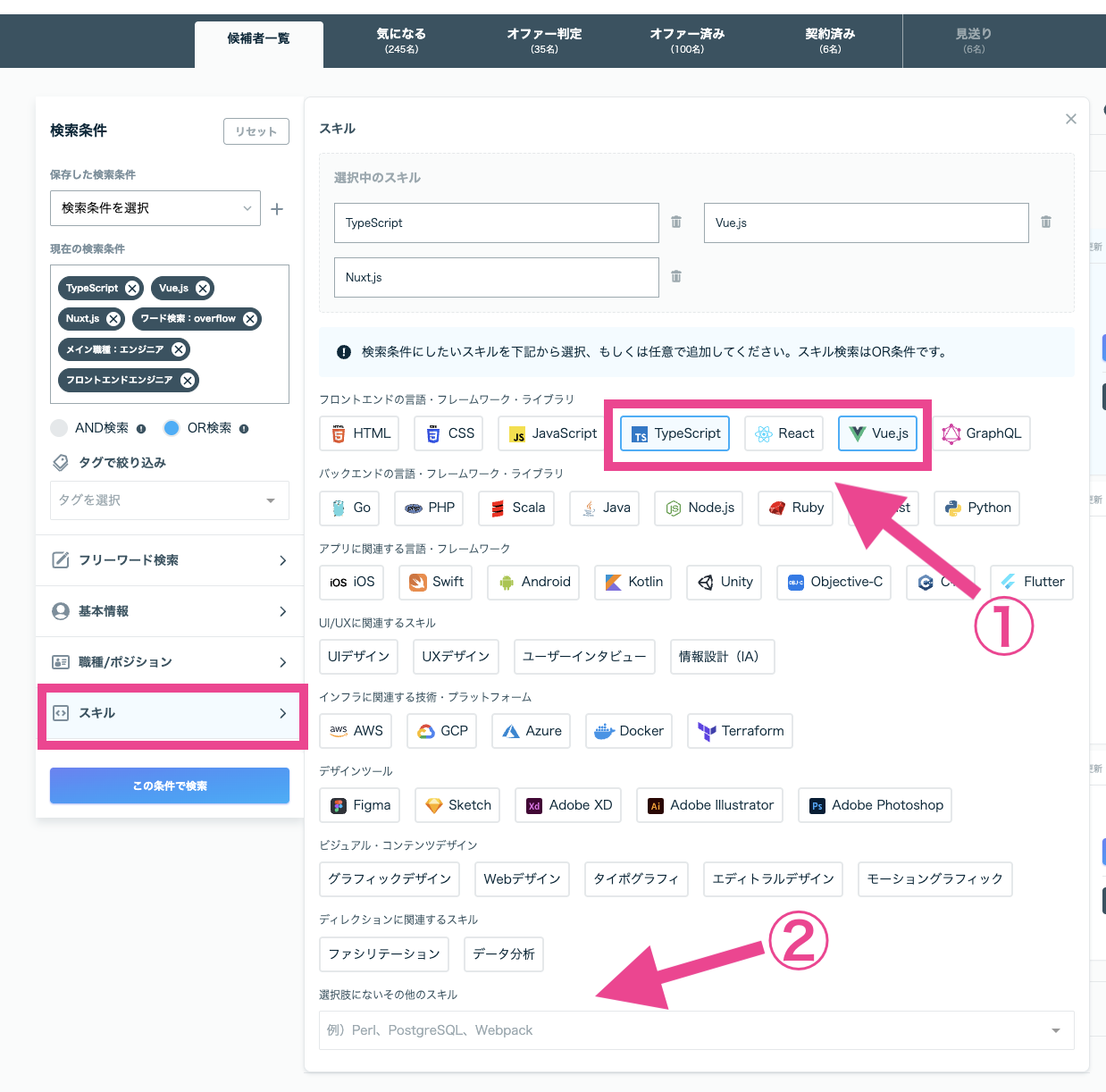Select the Figma skill

click(360, 805)
